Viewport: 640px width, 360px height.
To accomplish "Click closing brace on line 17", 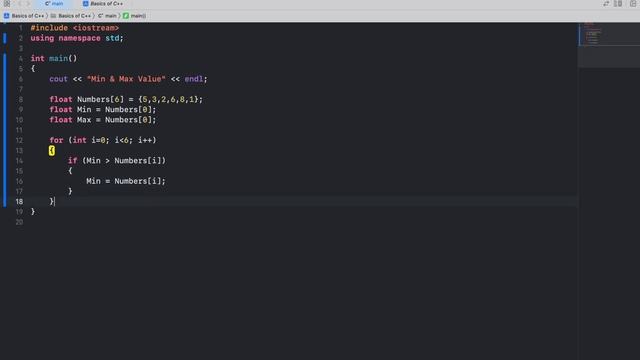I will tap(70, 191).
